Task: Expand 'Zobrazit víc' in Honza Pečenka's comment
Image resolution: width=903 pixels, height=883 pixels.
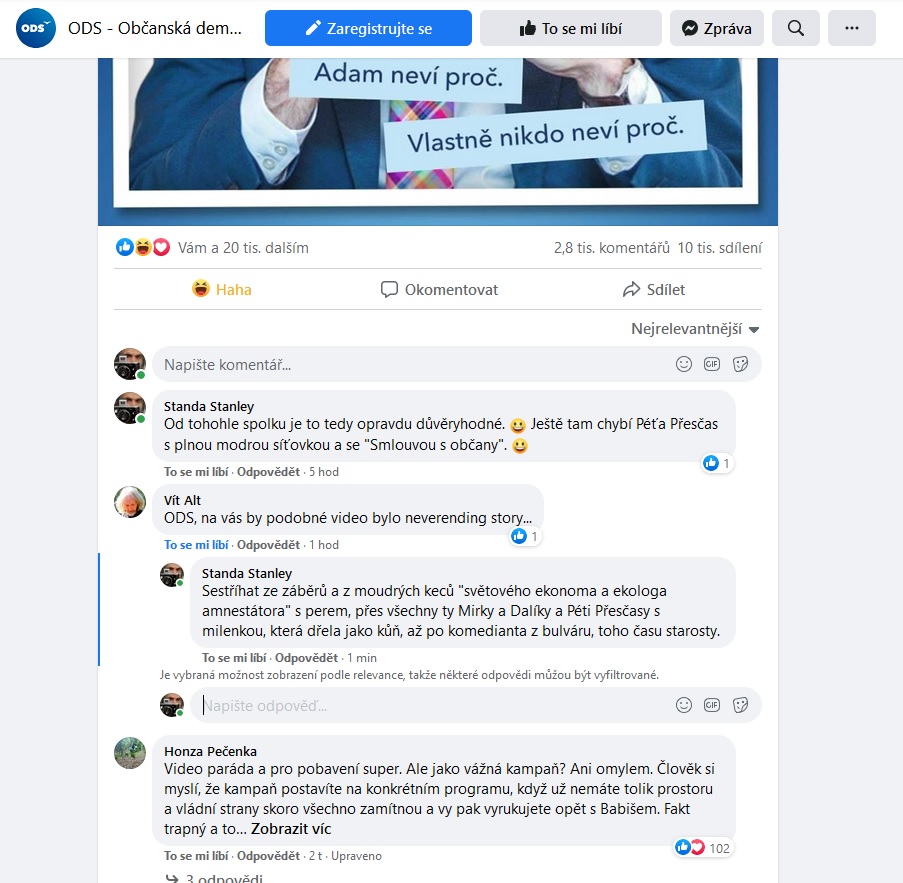Action: click(291, 829)
